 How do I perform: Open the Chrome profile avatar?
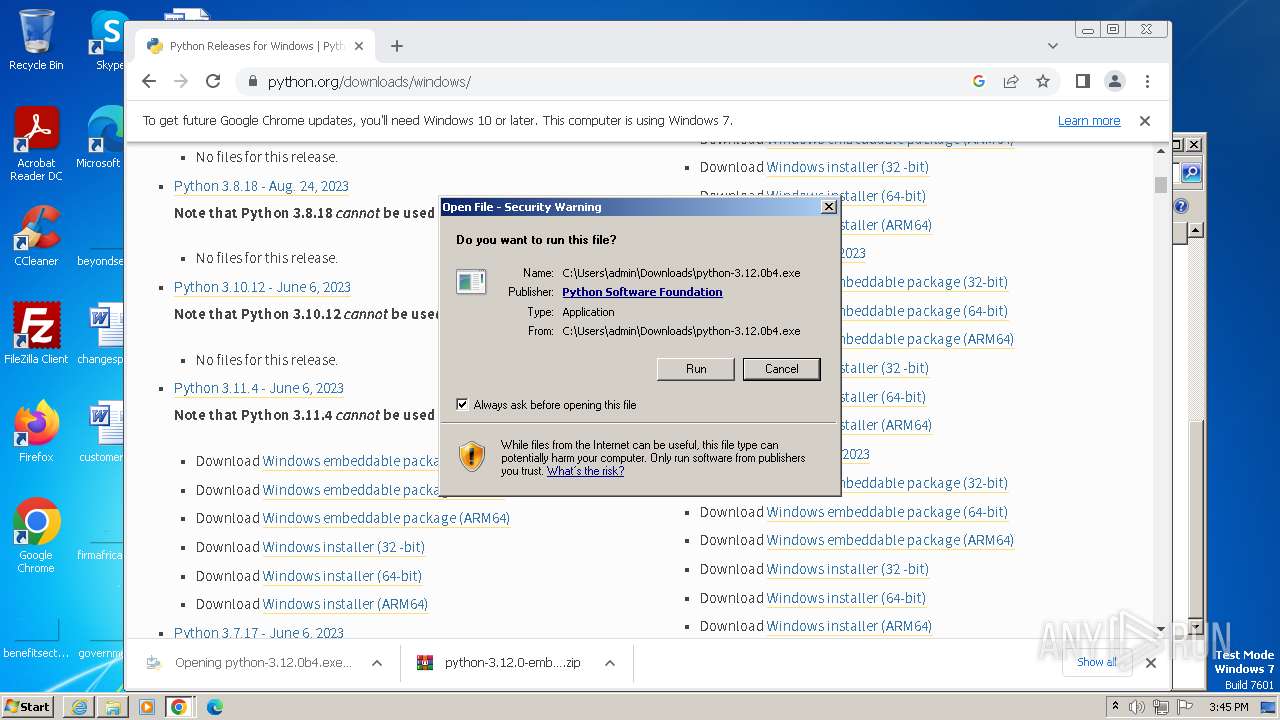click(1115, 82)
